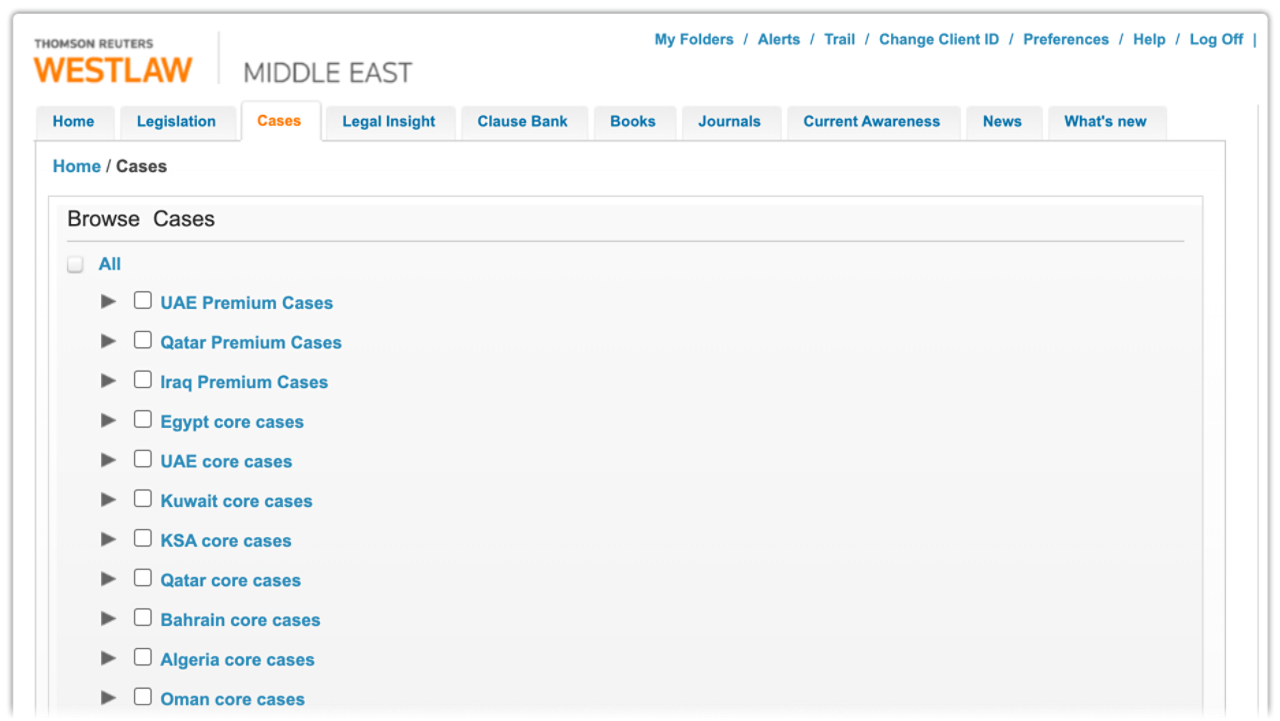Switch to the Legislation tab
Viewport: 1280px width, 721px height.
point(176,122)
